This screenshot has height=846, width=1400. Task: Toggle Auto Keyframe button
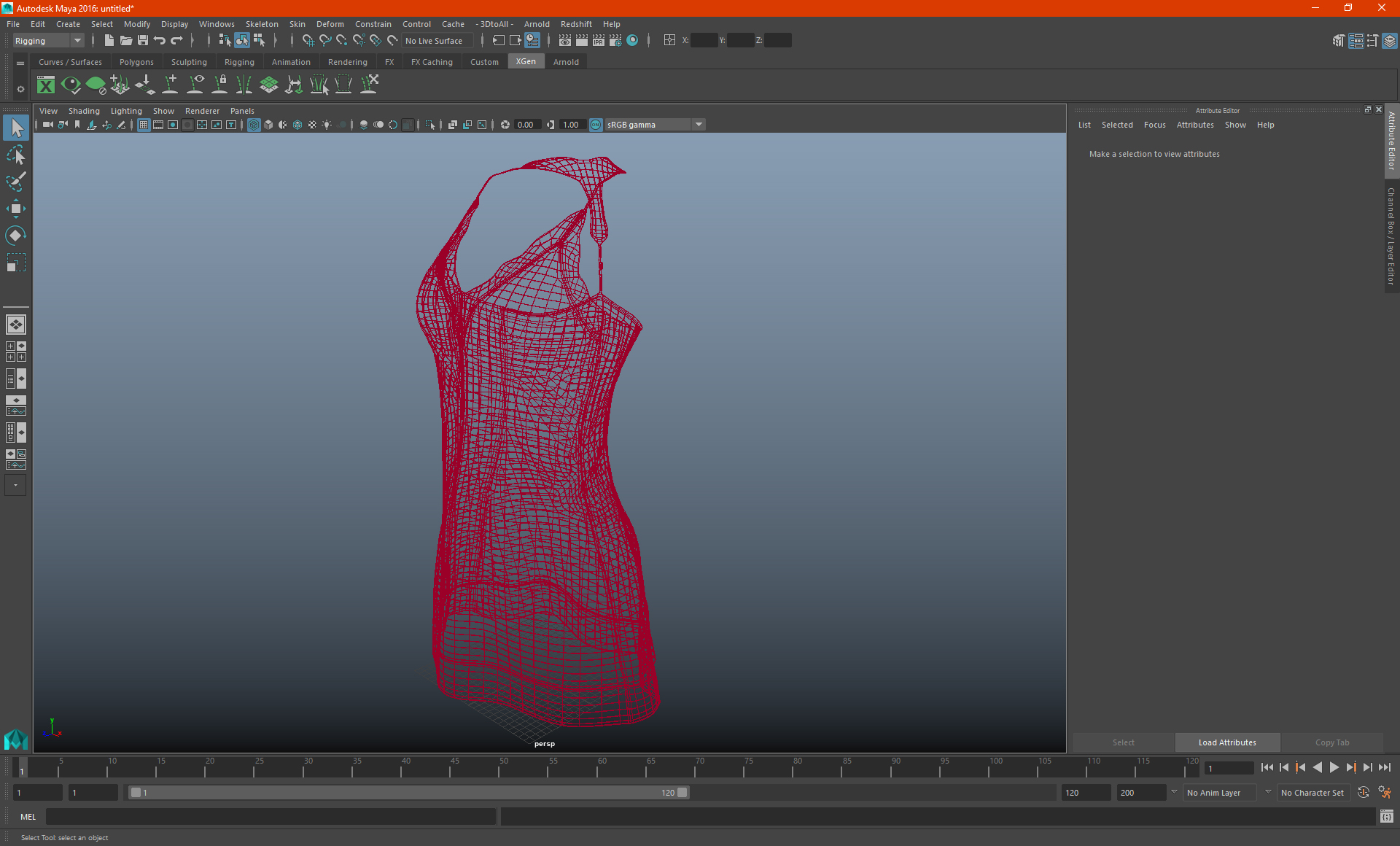pyautogui.click(x=1363, y=793)
